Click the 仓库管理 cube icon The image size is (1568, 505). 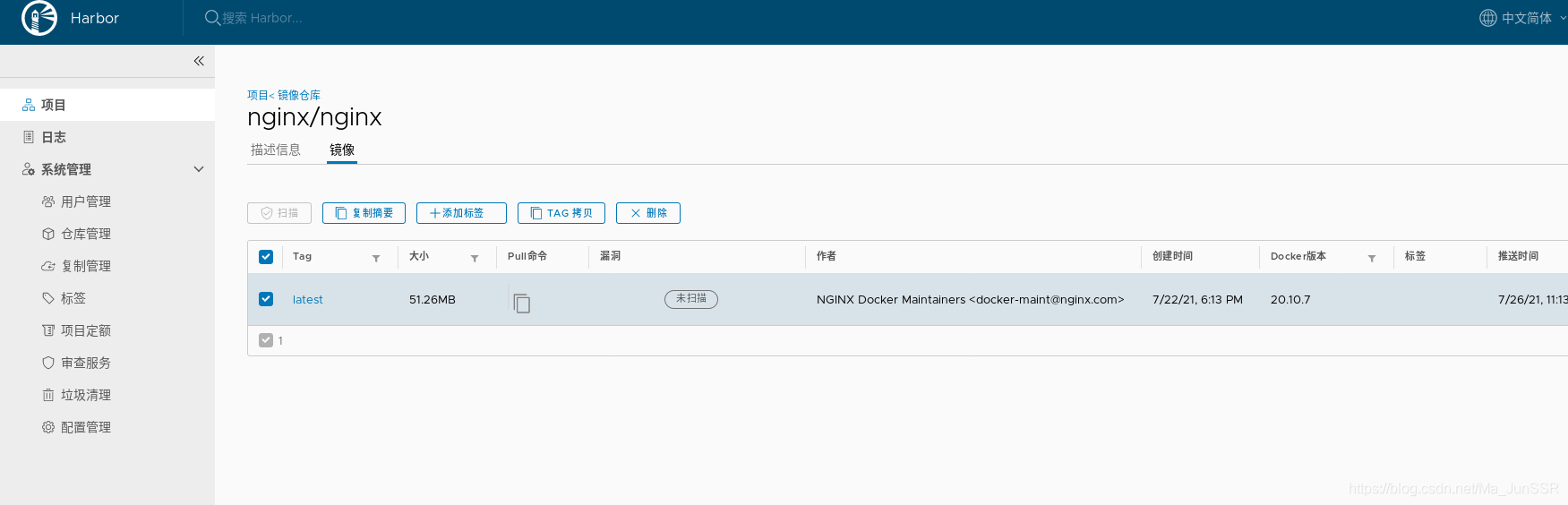click(48, 234)
